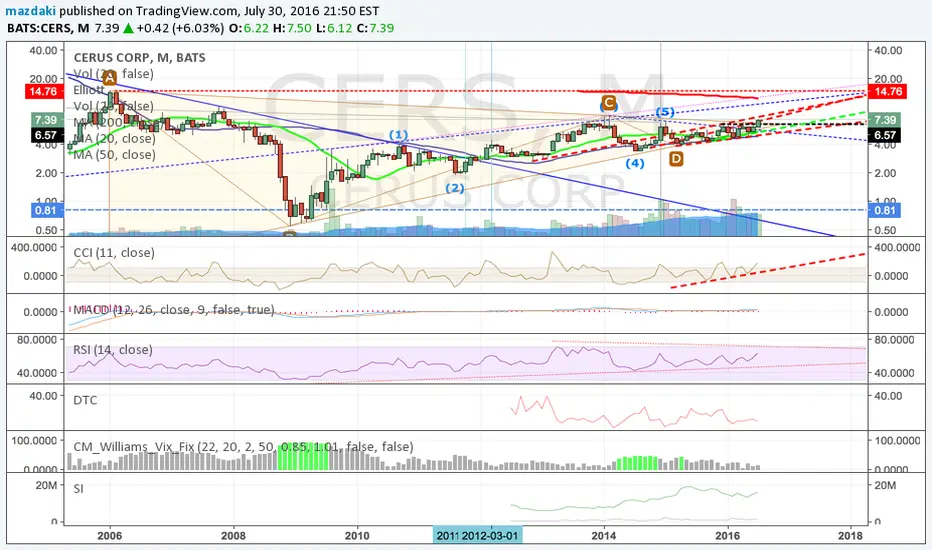The width and height of the screenshot is (932, 550).
Task: Click the CM_Williams_Vix_Fix indicator label
Action: coord(243,447)
